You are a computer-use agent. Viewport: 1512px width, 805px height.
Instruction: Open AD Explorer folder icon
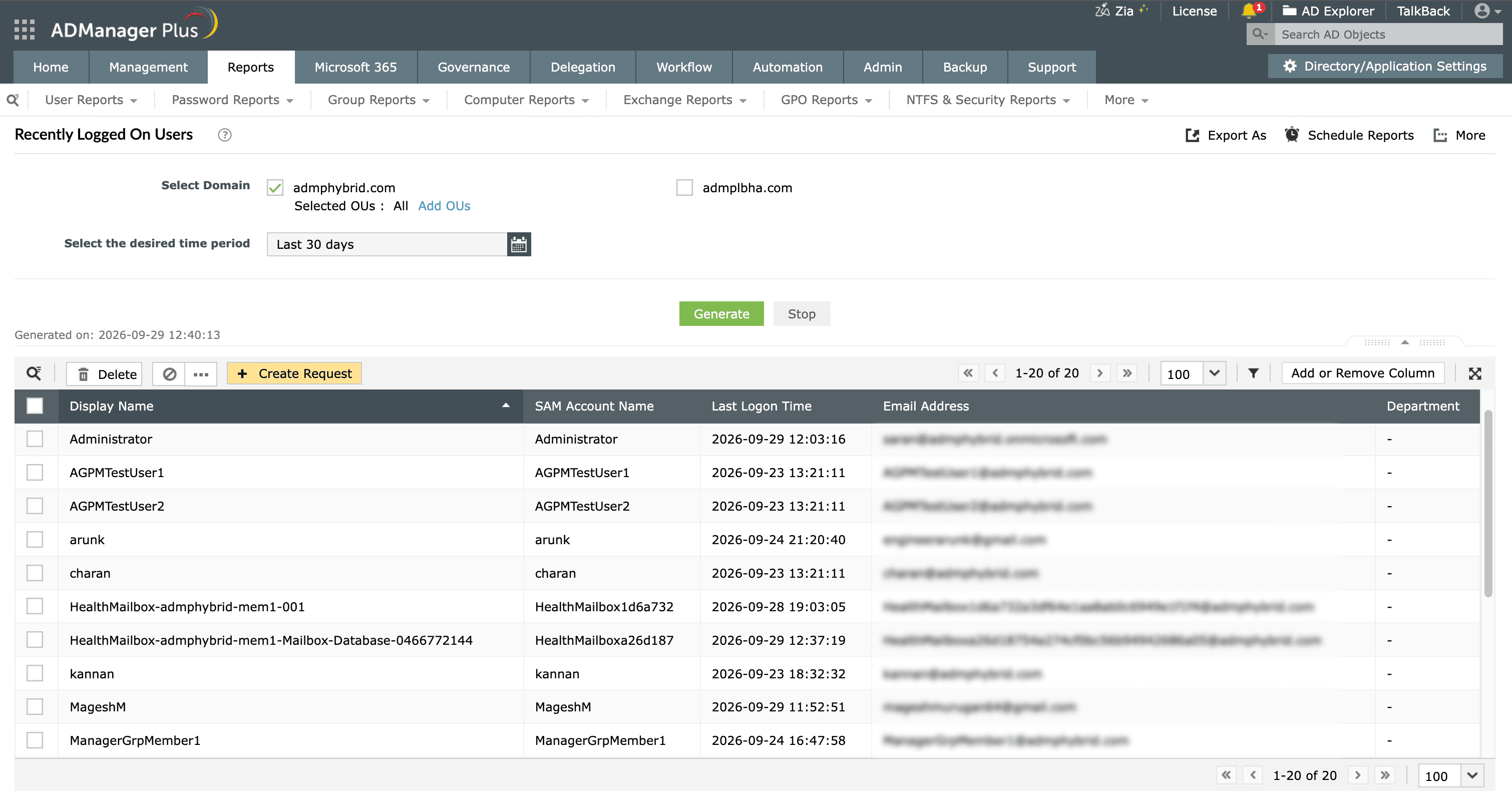(x=1289, y=11)
